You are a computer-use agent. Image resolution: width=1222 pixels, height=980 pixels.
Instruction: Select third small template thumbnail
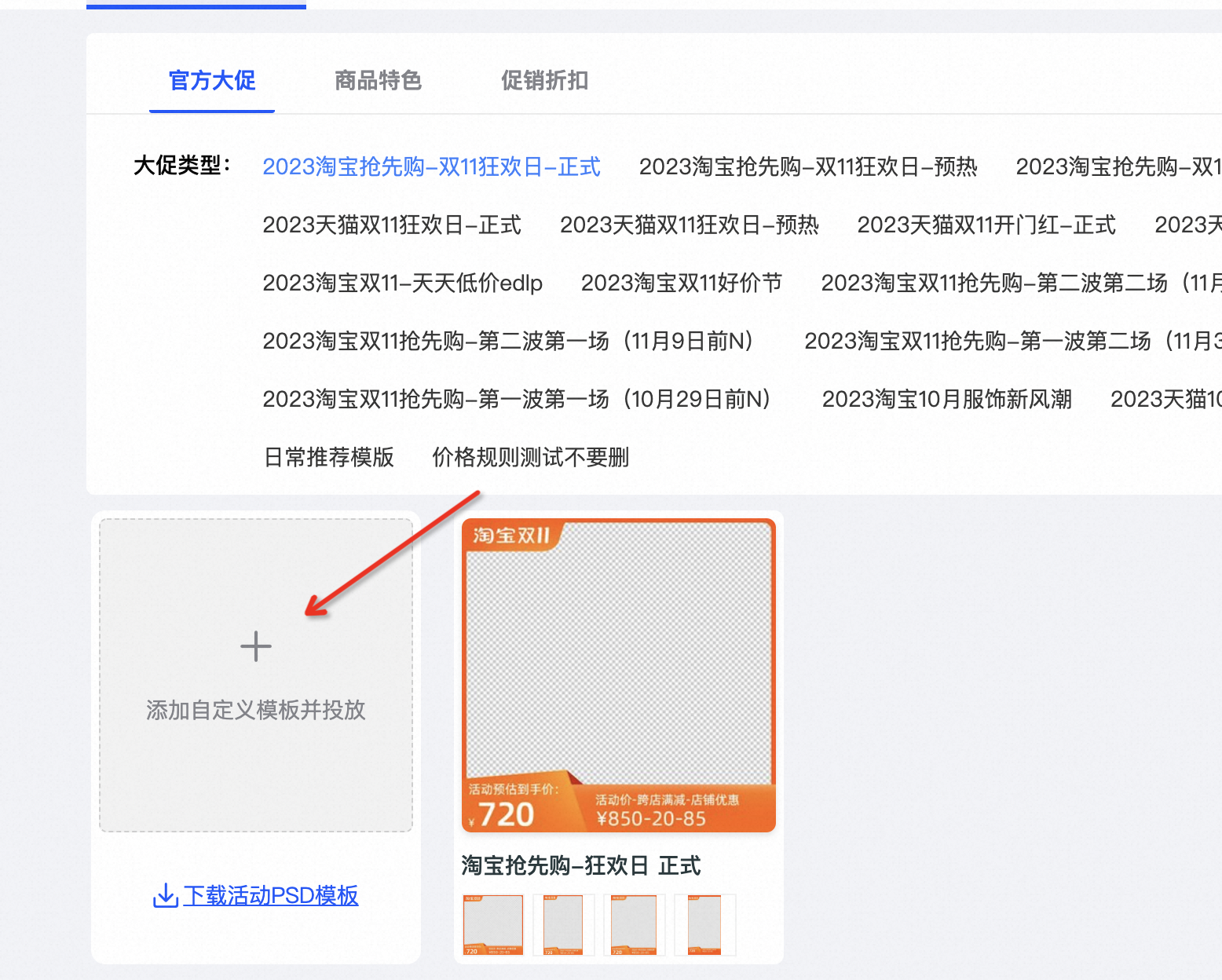coord(635,925)
